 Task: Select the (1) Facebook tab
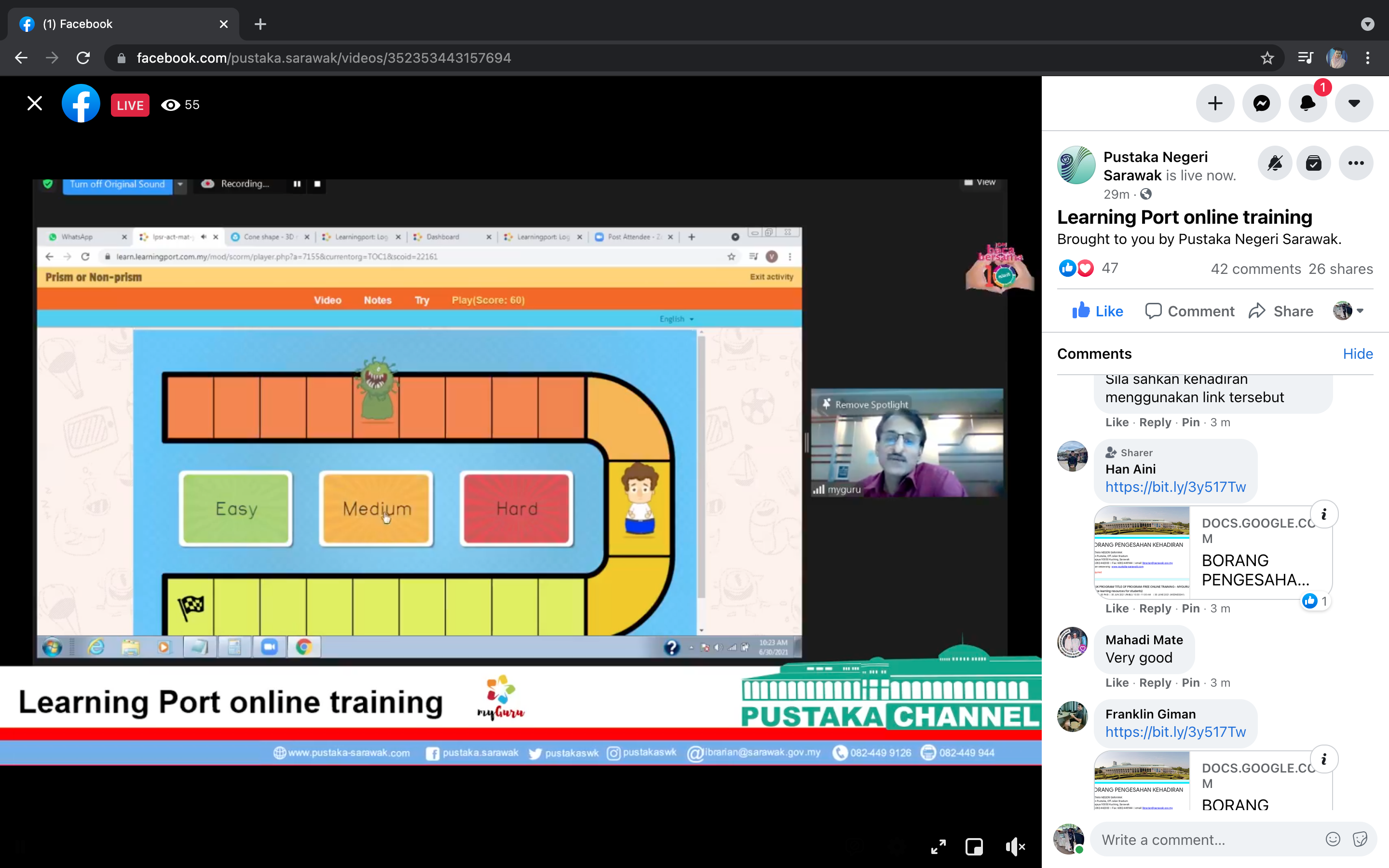click(123, 24)
